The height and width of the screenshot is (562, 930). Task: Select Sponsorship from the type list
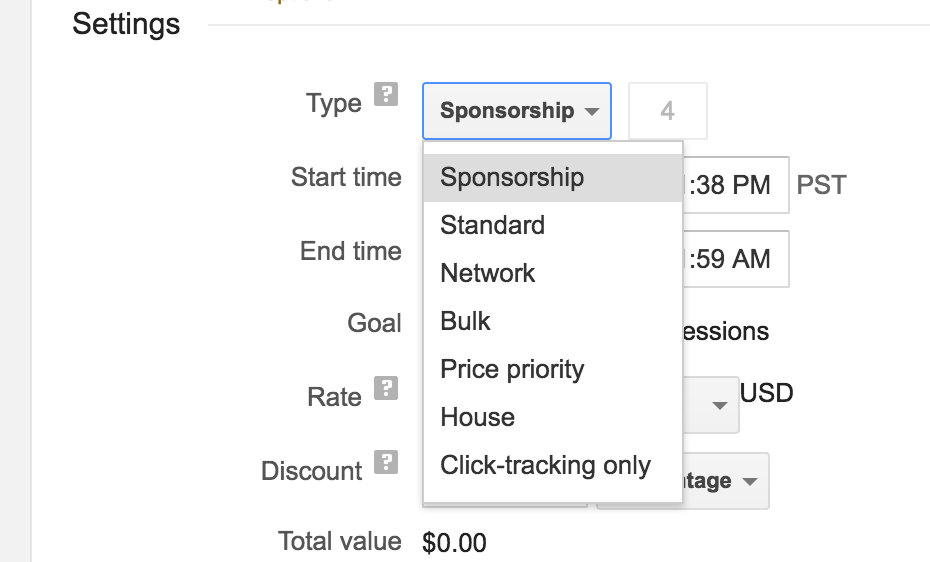point(512,178)
